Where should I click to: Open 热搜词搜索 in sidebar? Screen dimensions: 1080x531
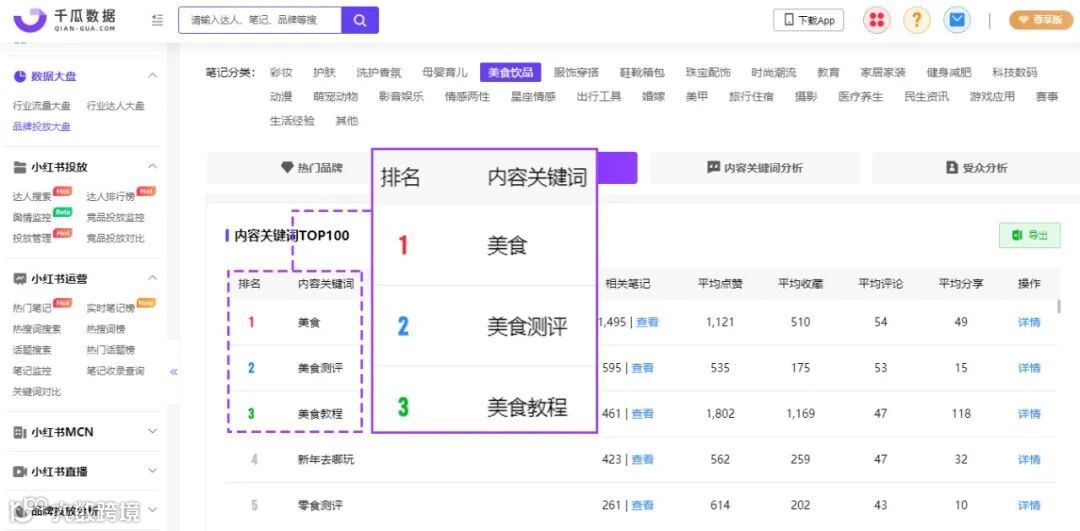(x=37, y=329)
